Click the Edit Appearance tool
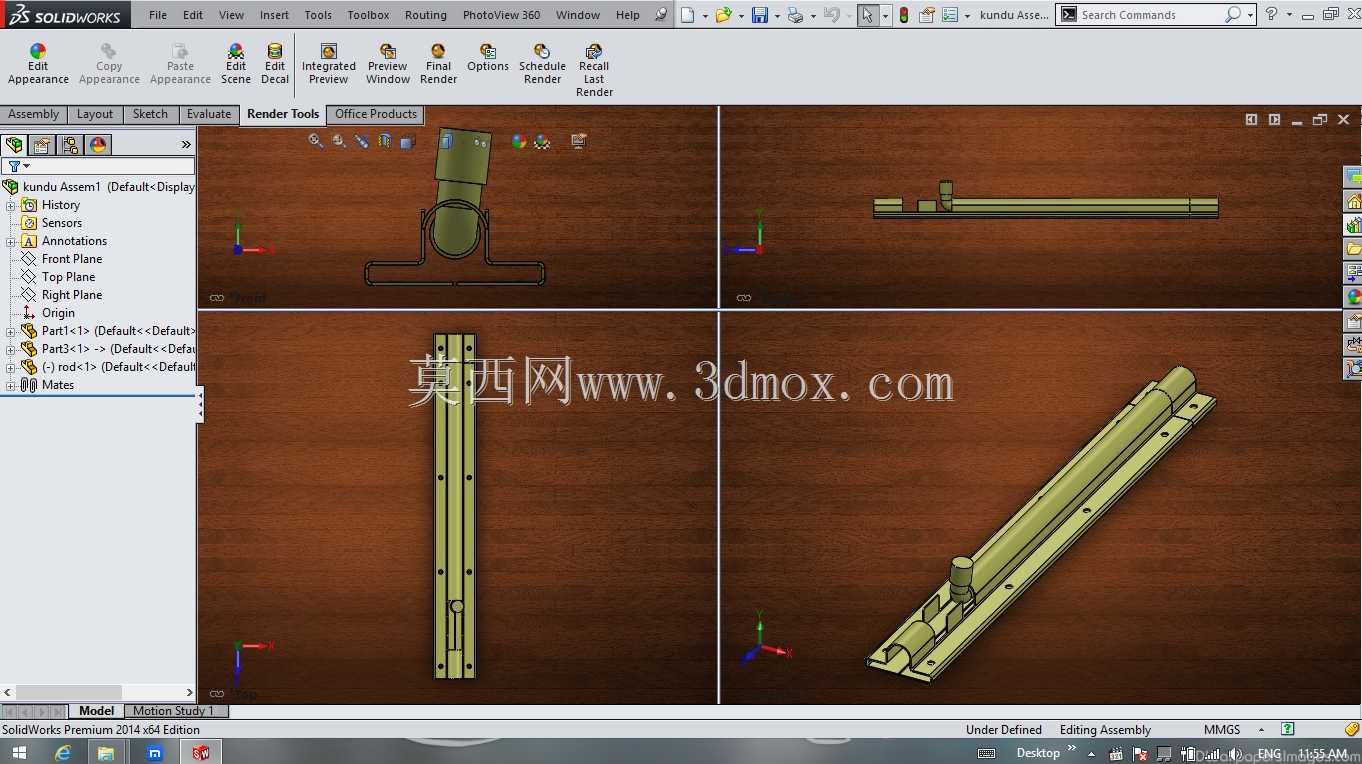 point(38,64)
